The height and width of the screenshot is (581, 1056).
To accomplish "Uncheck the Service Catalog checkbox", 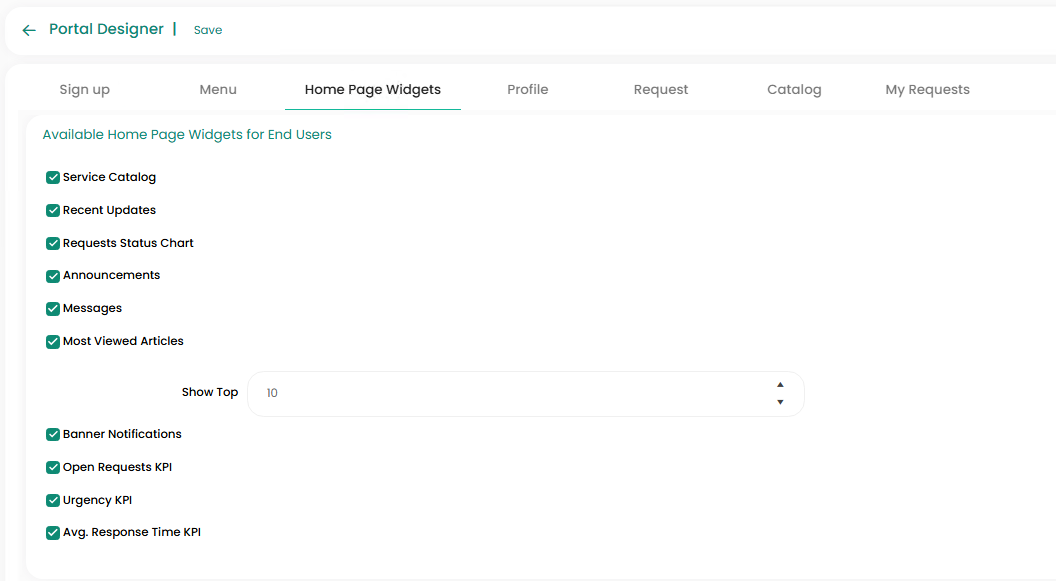I will [53, 177].
